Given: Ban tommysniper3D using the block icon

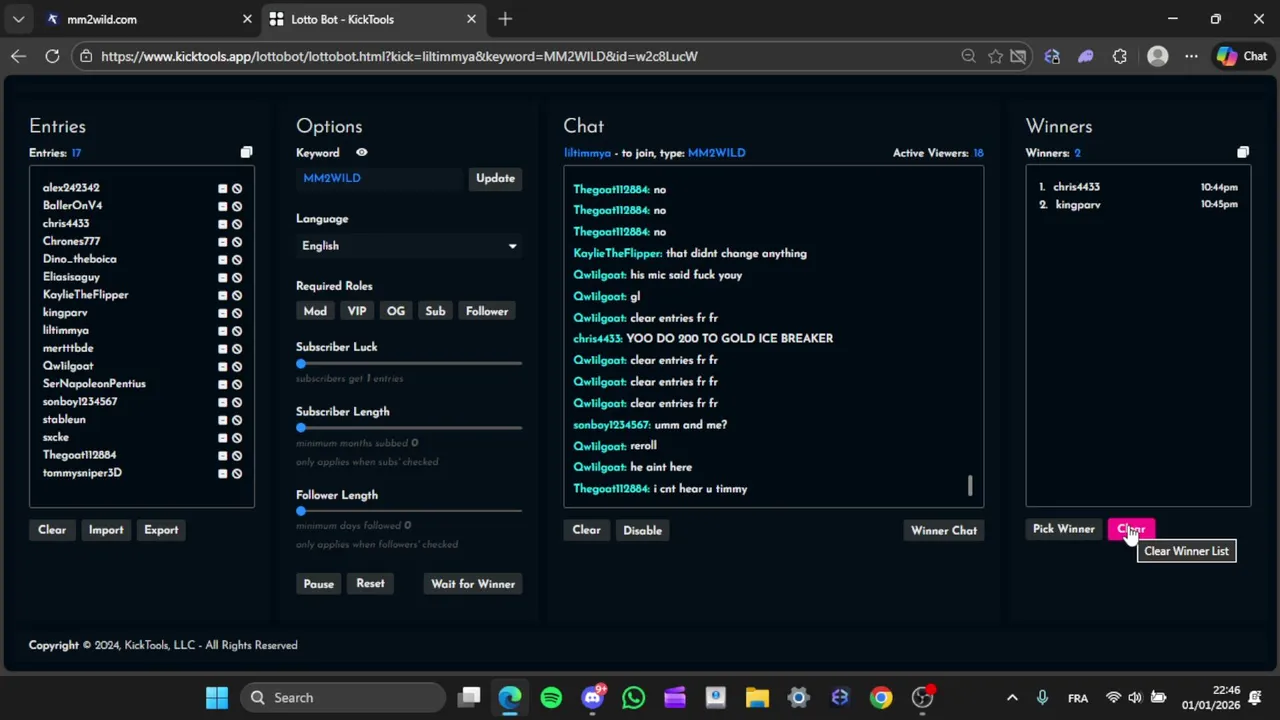Looking at the screenshot, I should click(237, 474).
